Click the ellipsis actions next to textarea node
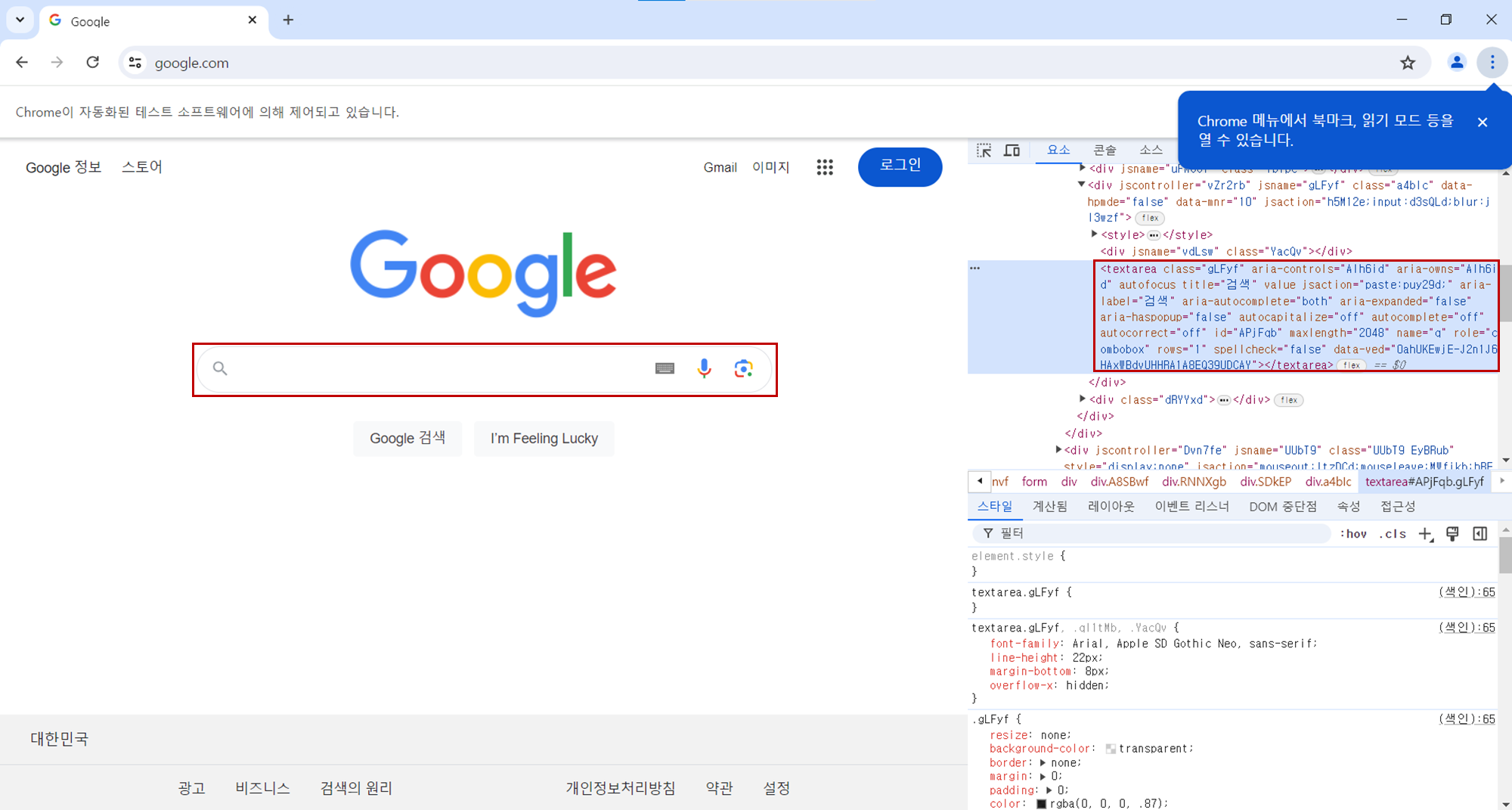This screenshot has height=810, width=1512. (x=975, y=268)
